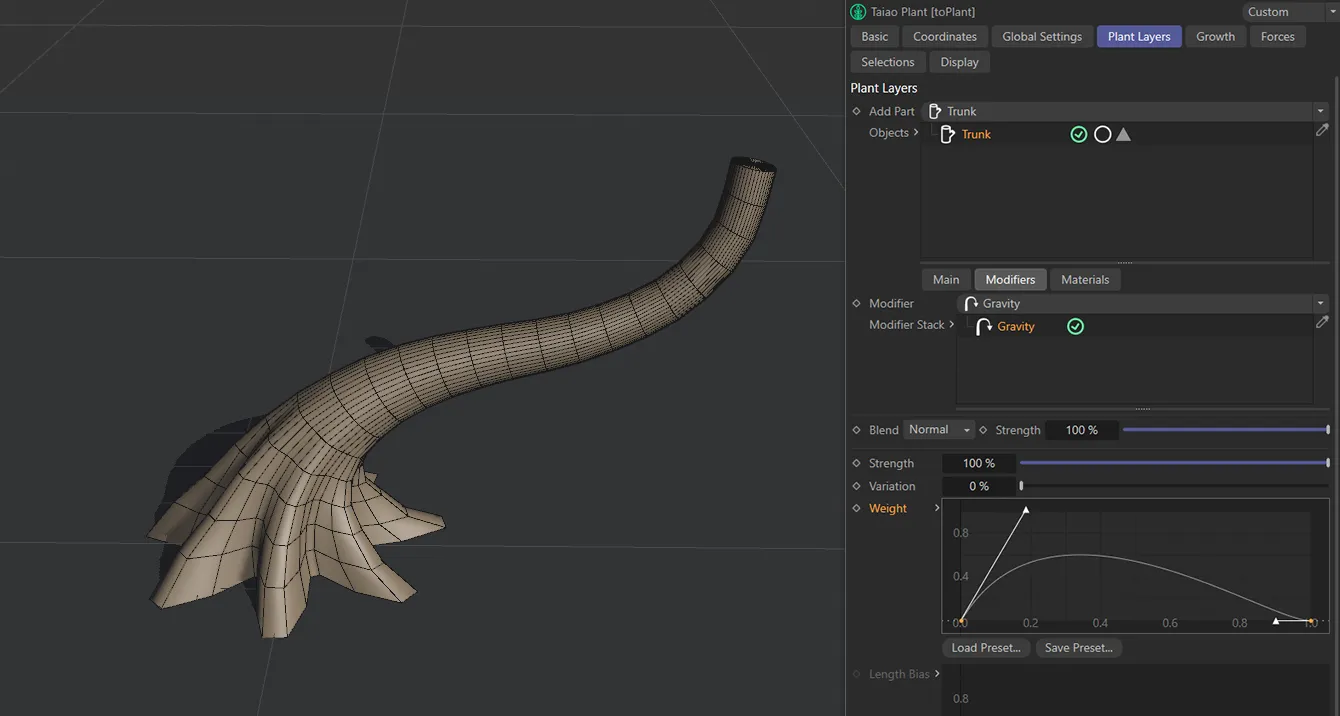
Task: Switch to the Growth tab
Action: point(1215,36)
